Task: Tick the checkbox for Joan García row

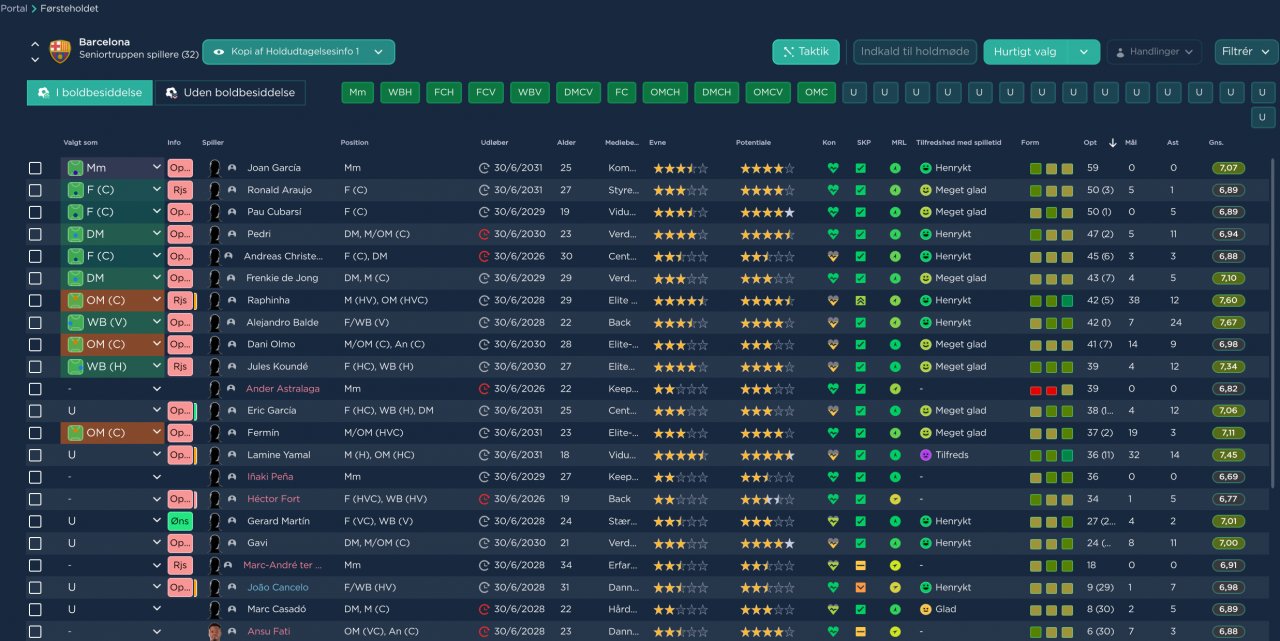Action: [x=36, y=168]
